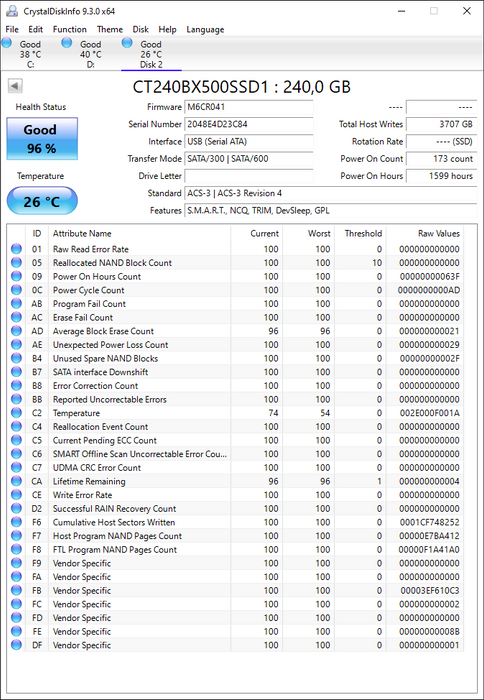Click the CrystalDiskInfo app icon in title bar
484x700 pixels.
[x=12, y=11]
